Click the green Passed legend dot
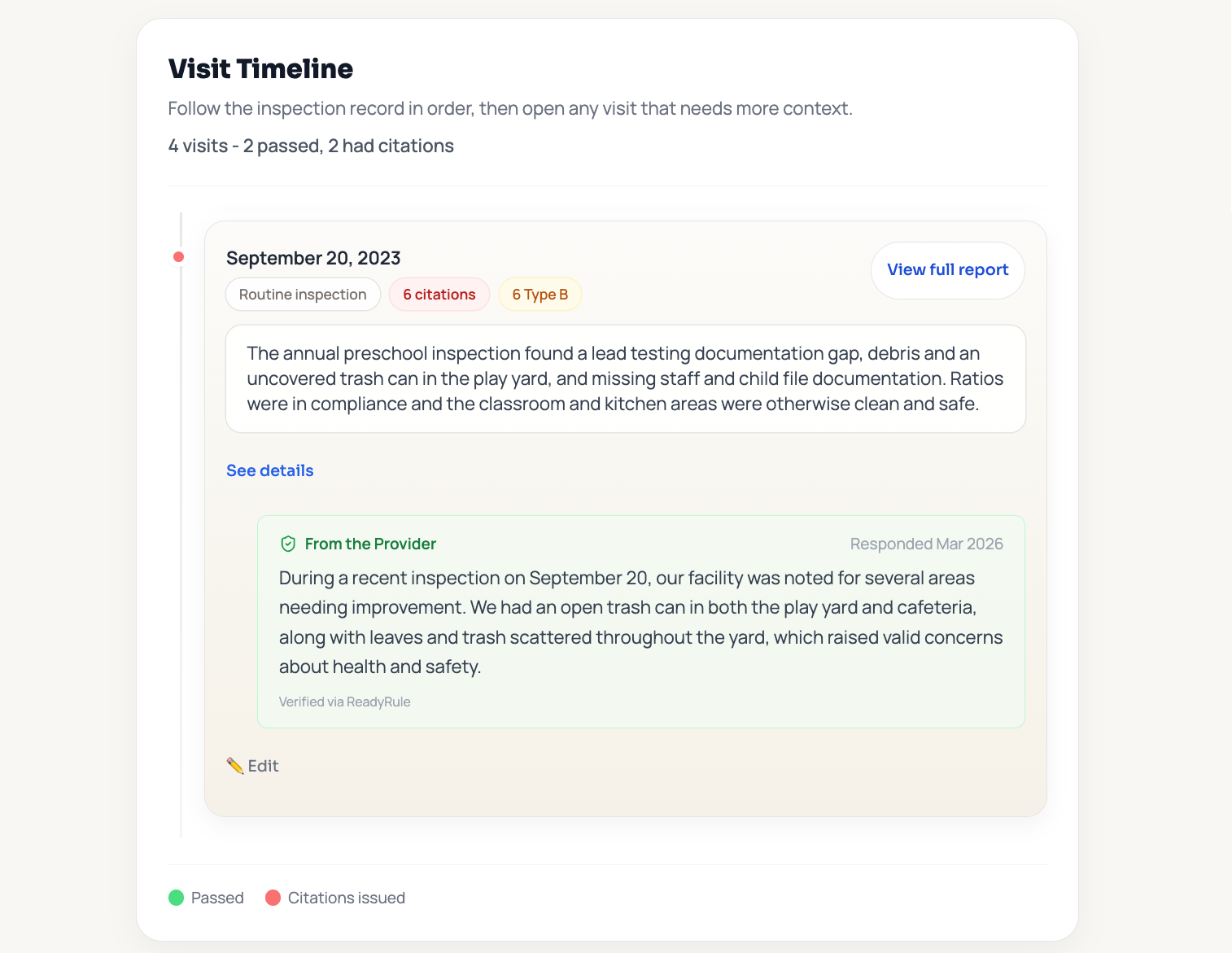Viewport: 1232px width, 953px height. [176, 898]
